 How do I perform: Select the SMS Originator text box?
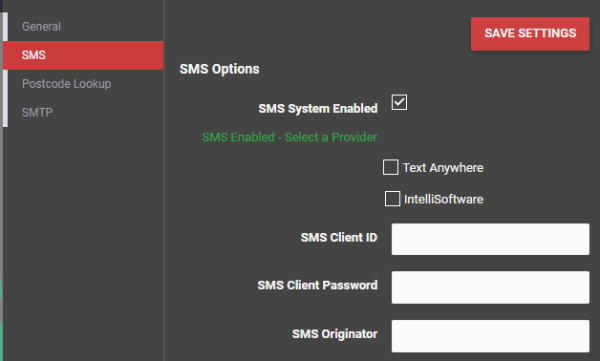(x=490, y=336)
